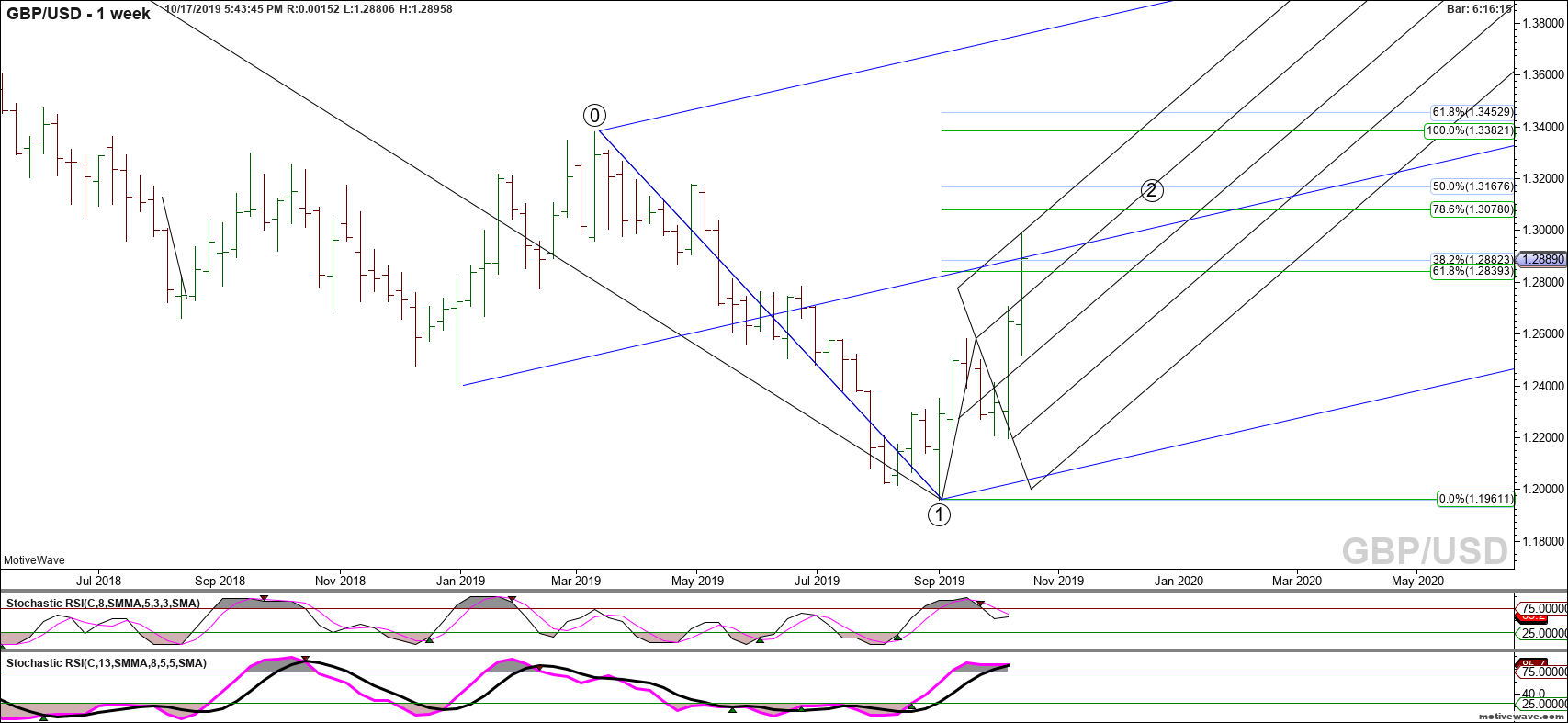The height and width of the screenshot is (723, 1568).
Task: Select the Stochastic RSI(C,13,SMMA,8,5,5,SMA) study label
Action: (x=107, y=663)
